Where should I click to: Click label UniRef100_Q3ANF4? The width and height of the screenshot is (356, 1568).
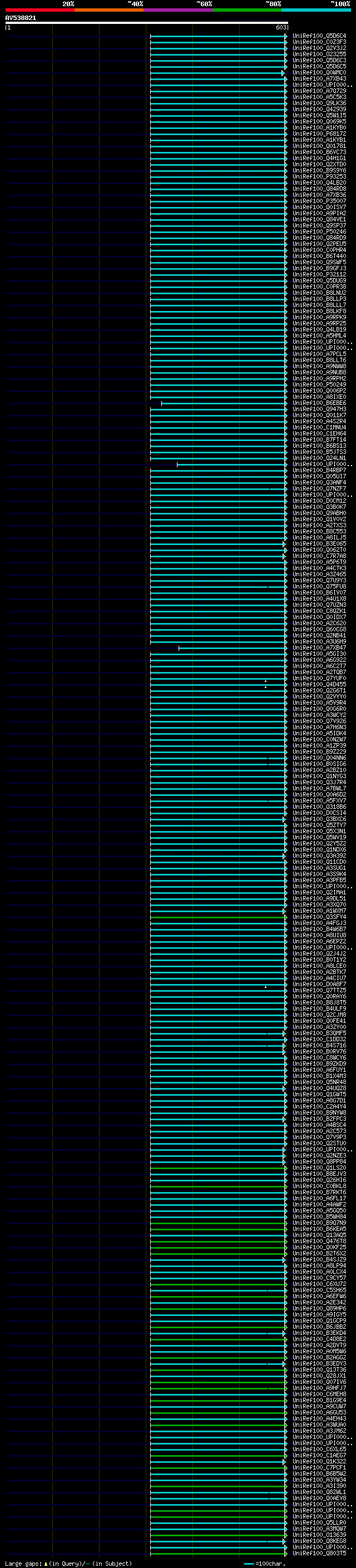point(319,483)
